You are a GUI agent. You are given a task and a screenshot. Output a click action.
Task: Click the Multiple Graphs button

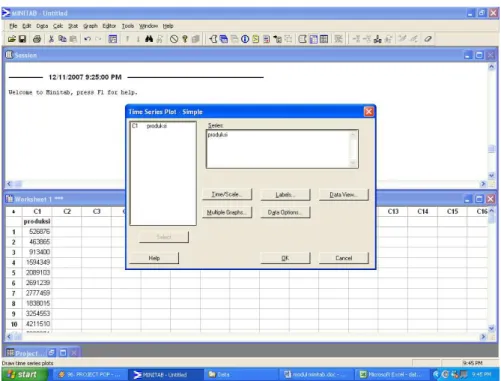[x=227, y=212]
